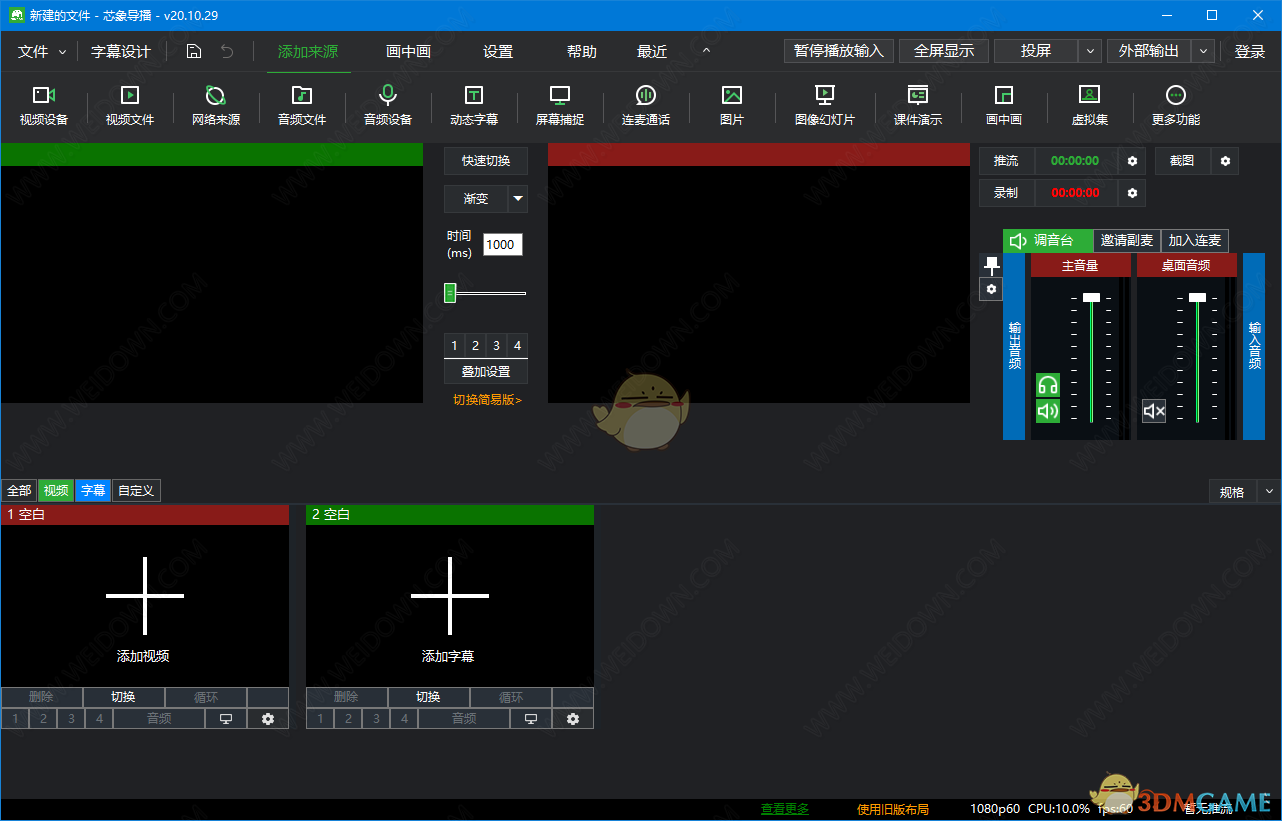Viewport: 1282px width, 821px height.
Task: Open push stream settings gear
Action: pyautogui.click(x=1132, y=161)
